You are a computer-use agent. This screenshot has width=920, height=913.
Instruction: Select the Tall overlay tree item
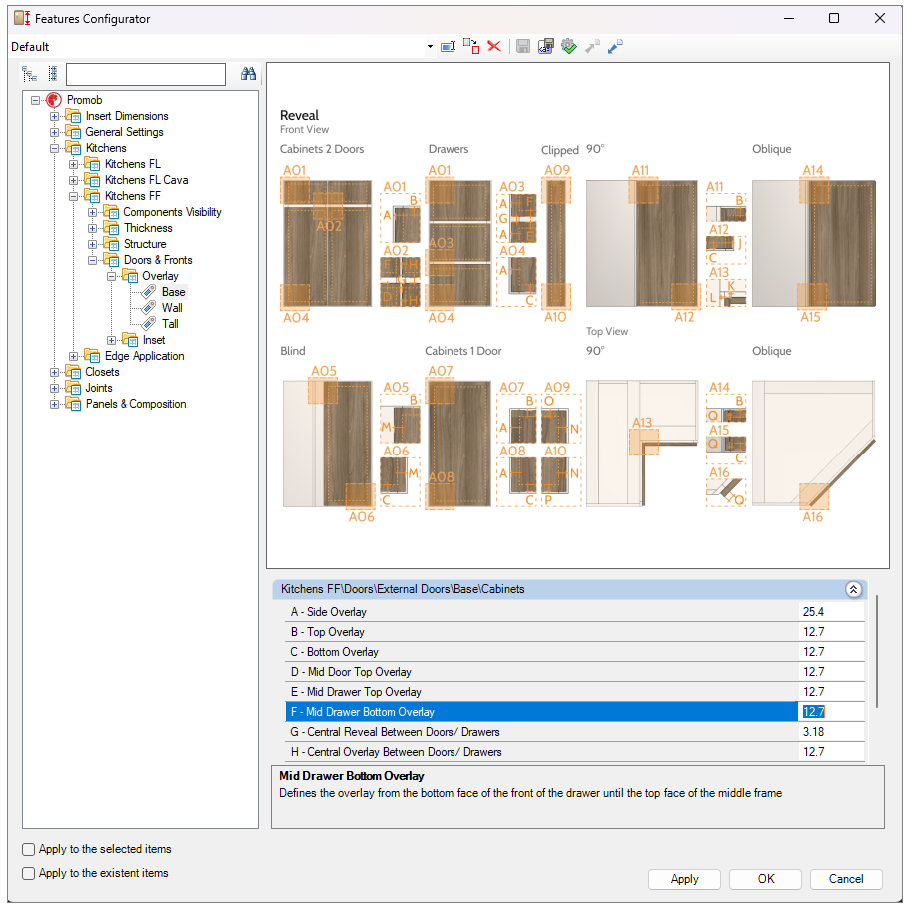[x=170, y=324]
